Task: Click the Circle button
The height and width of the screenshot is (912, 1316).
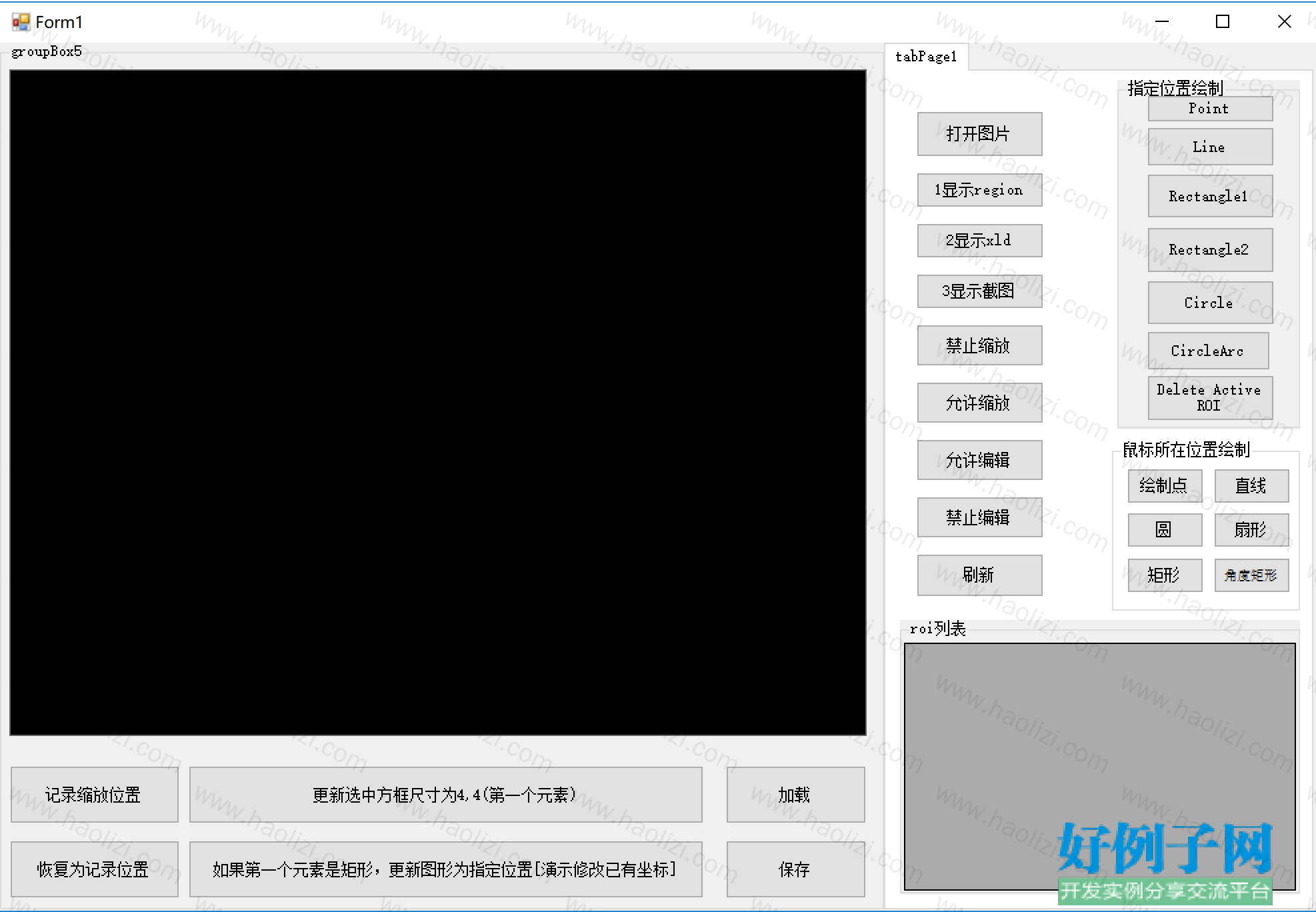Action: [x=1210, y=303]
